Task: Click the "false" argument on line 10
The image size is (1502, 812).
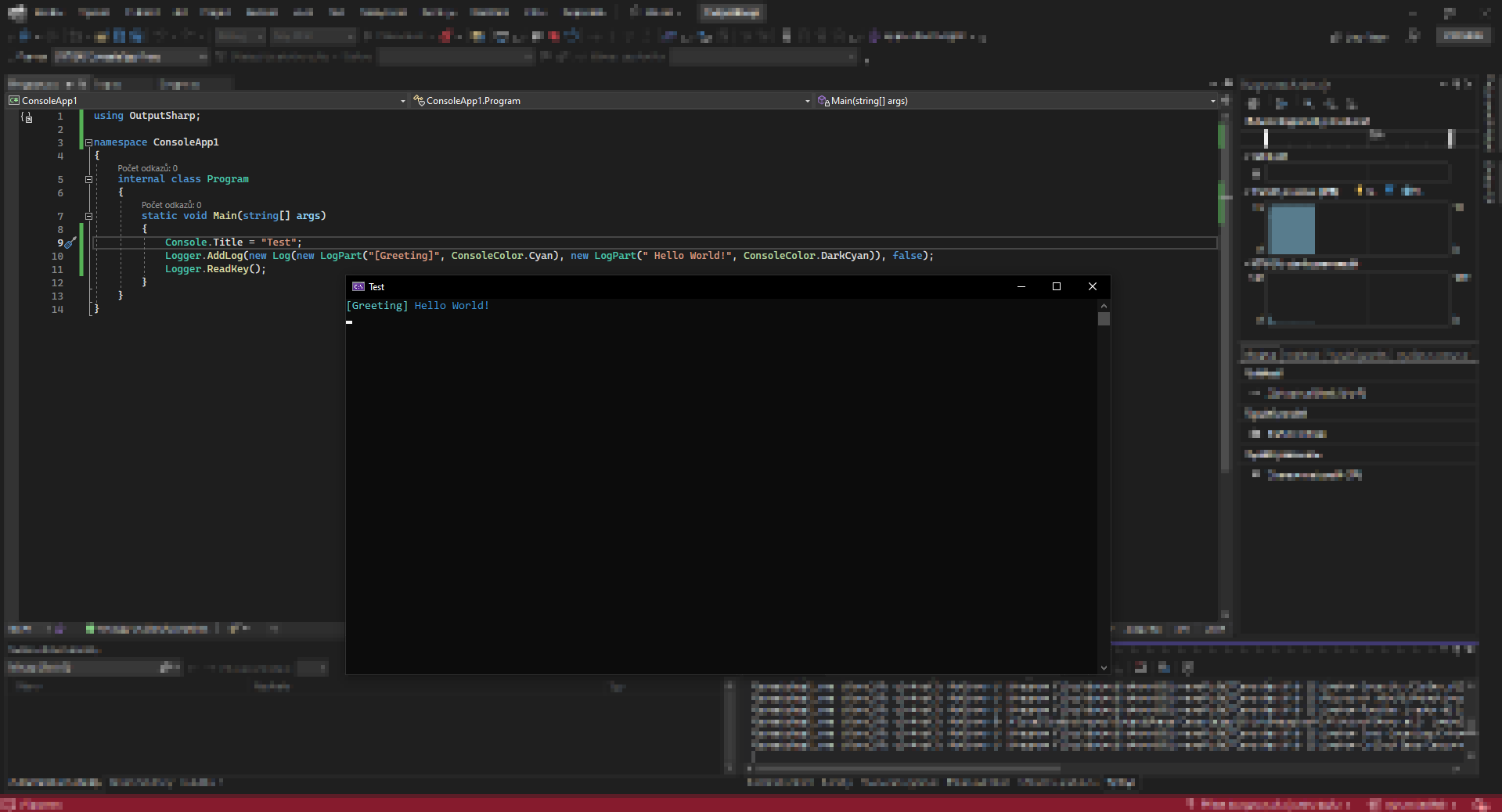Action: [x=907, y=256]
